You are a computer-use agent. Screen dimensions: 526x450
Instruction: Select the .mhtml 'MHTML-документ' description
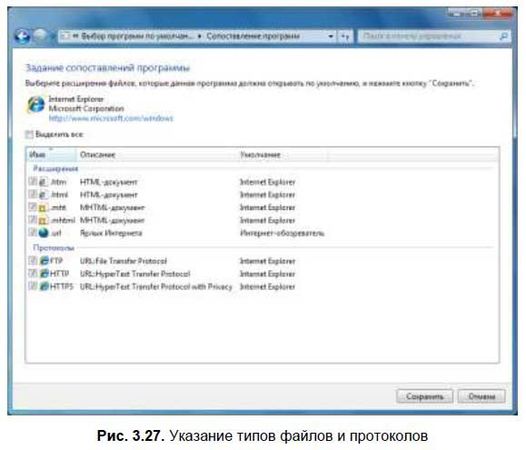pyautogui.click(x=112, y=220)
